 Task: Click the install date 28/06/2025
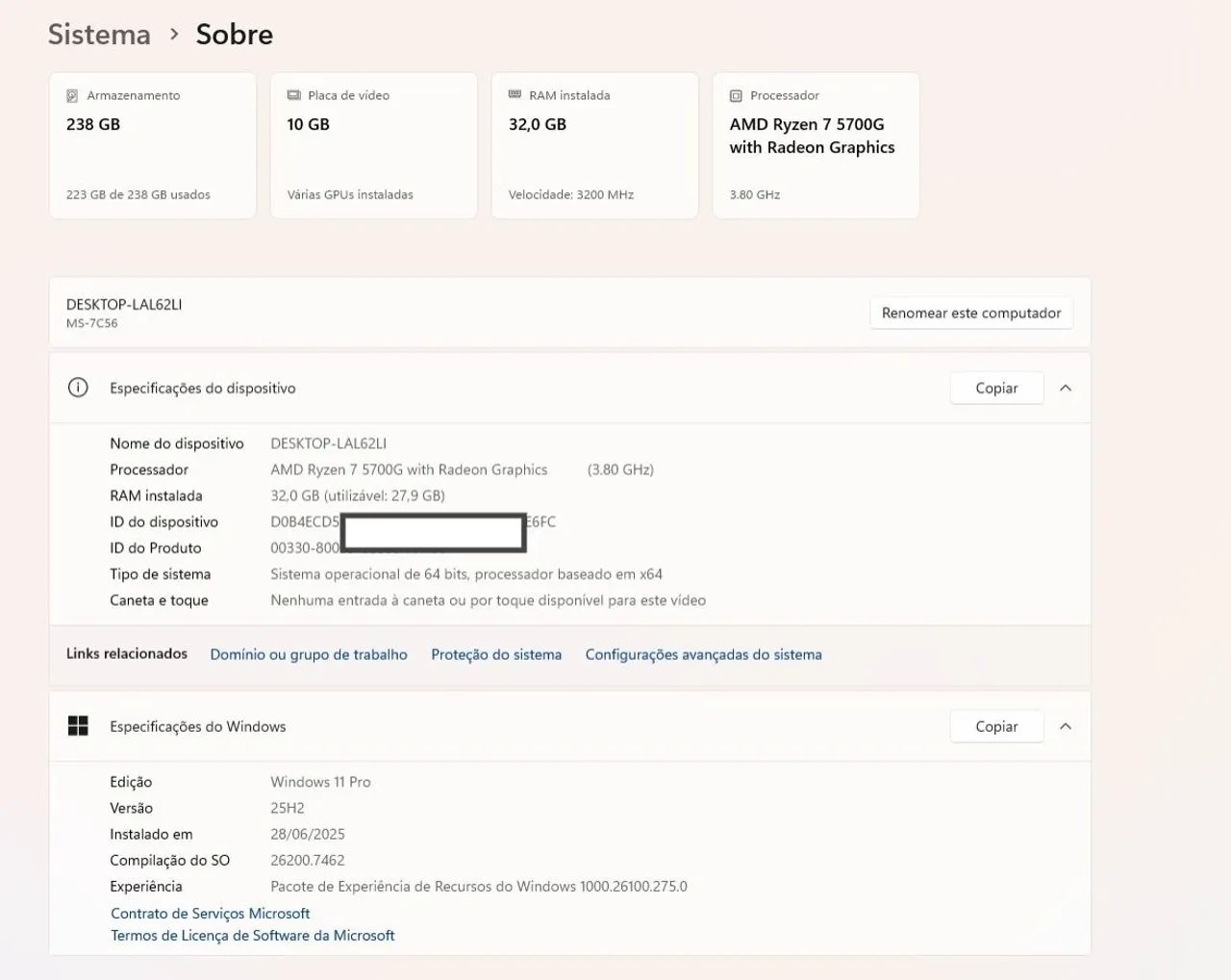pos(308,834)
